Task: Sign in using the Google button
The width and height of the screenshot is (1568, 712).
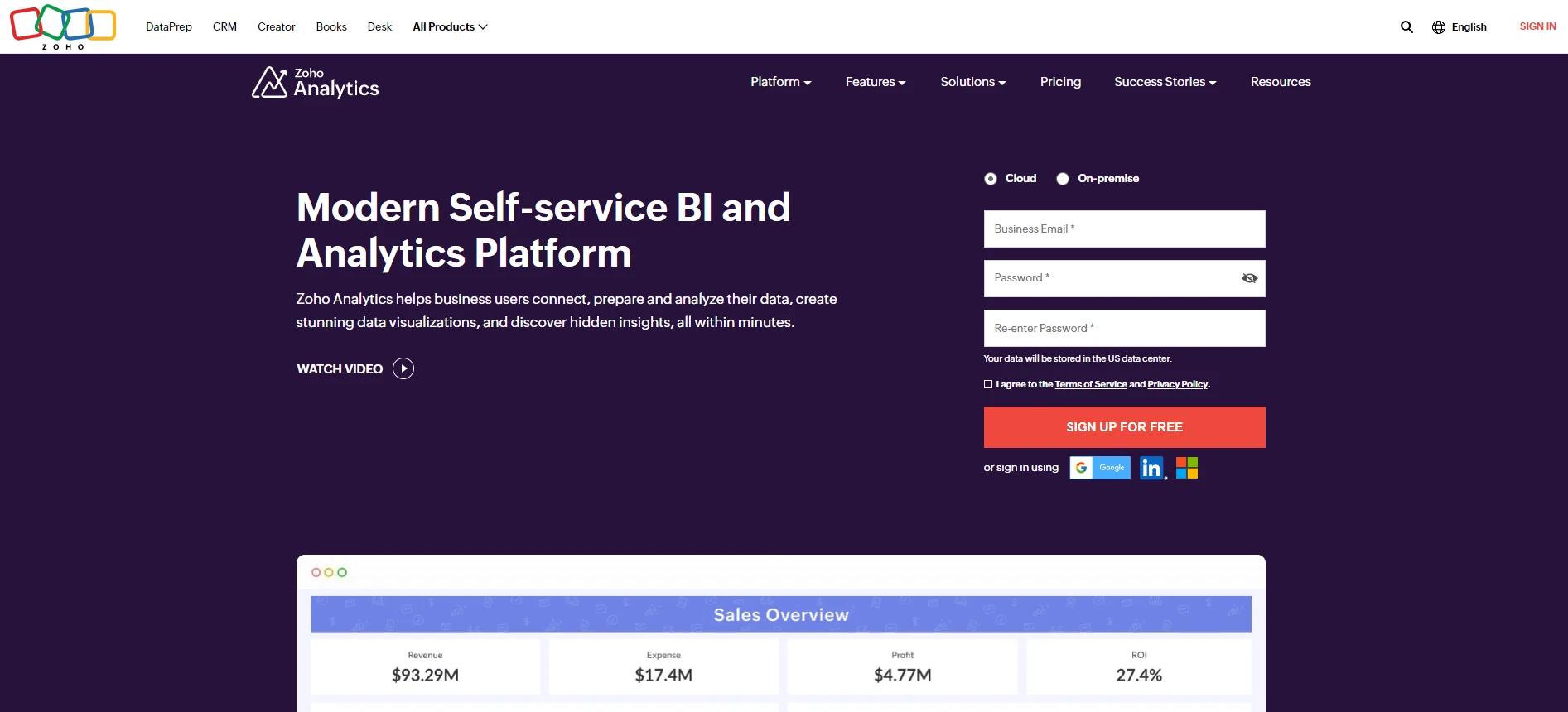Action: pyautogui.click(x=1100, y=468)
